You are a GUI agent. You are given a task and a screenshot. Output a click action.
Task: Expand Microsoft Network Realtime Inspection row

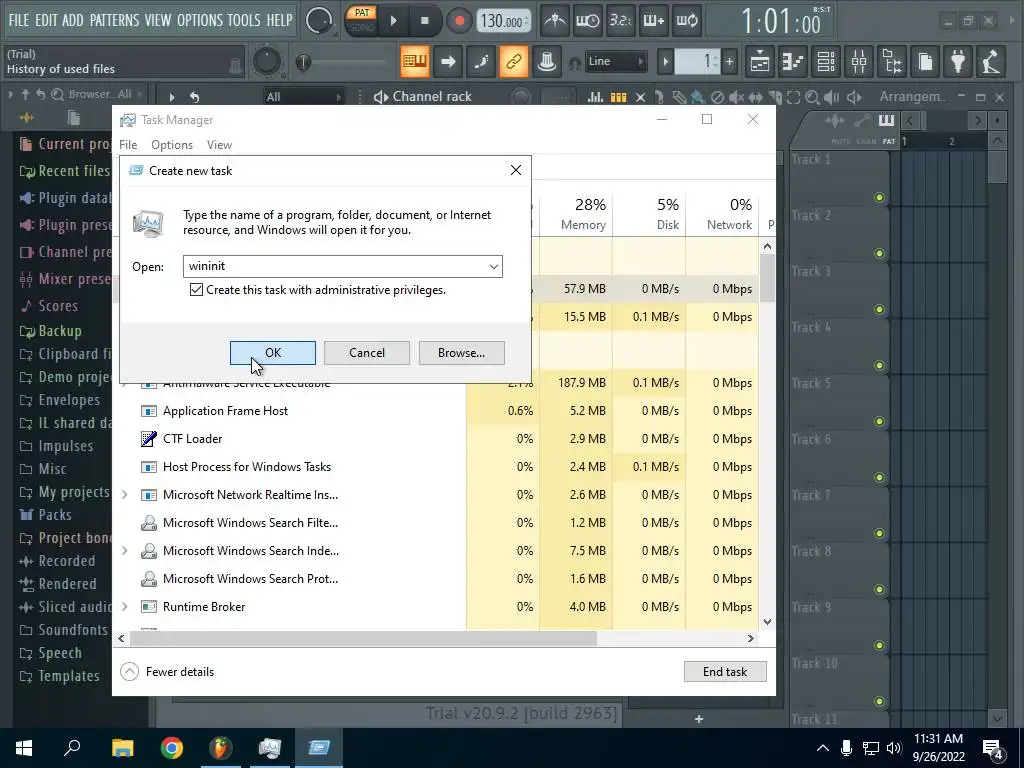pyautogui.click(x=124, y=494)
